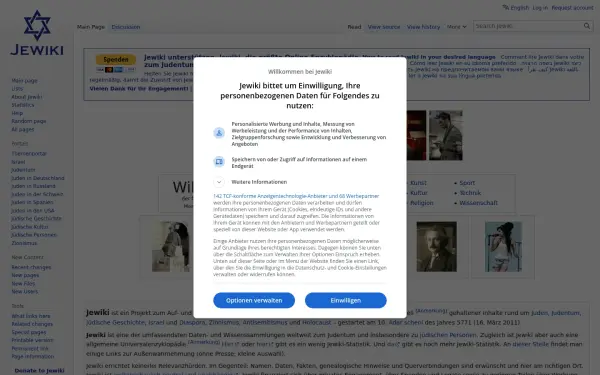Image resolution: width=600 pixels, height=375 pixels.
Task: Click the yellow Spenden donate button
Action: [x=116, y=59]
